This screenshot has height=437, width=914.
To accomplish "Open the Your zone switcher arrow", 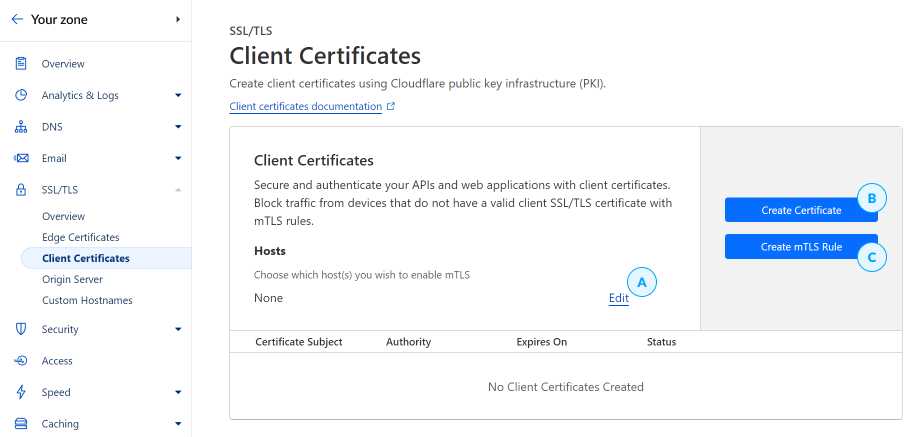I will click(178, 19).
